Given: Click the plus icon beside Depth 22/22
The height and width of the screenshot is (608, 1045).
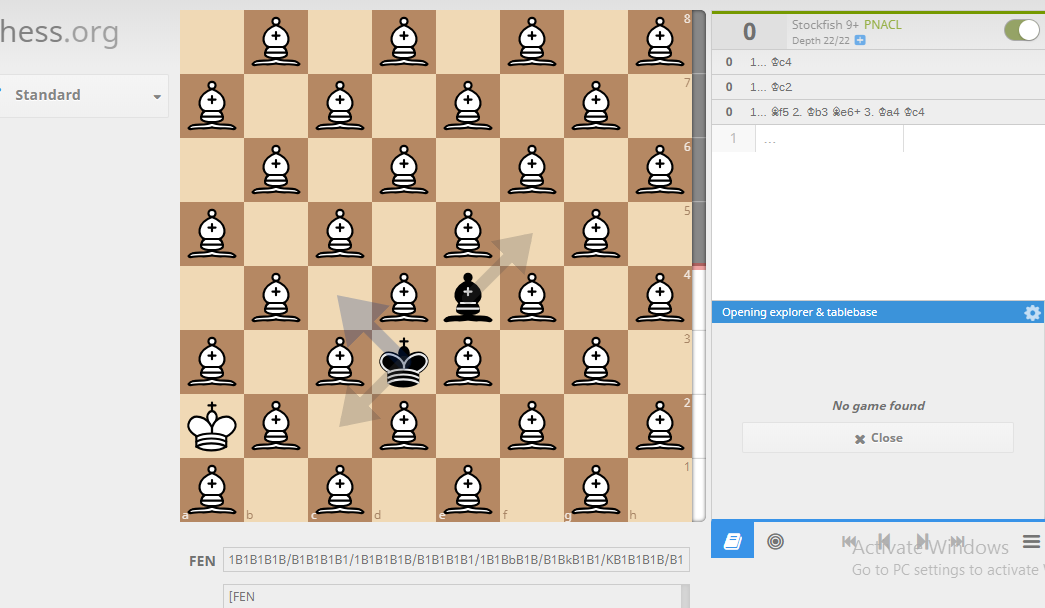Looking at the screenshot, I should tap(860, 41).
